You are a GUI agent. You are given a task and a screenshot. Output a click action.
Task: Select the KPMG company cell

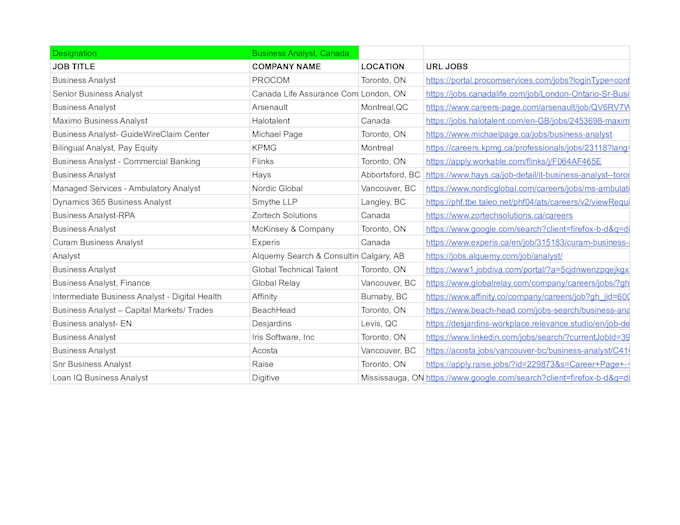coord(304,148)
